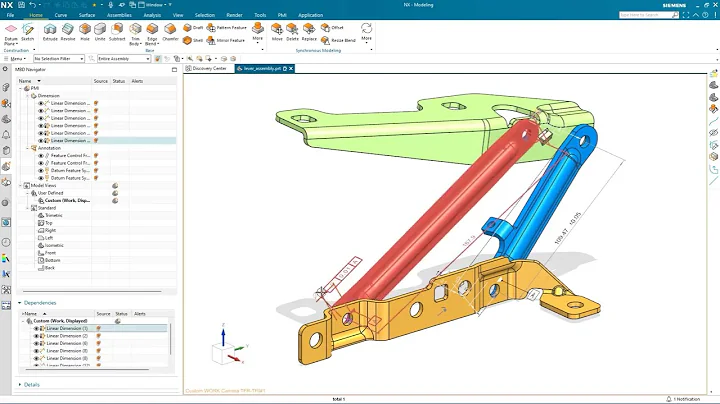This screenshot has width=720, height=404.
Task: Collapse the Annotation tree node
Action: tap(28, 148)
